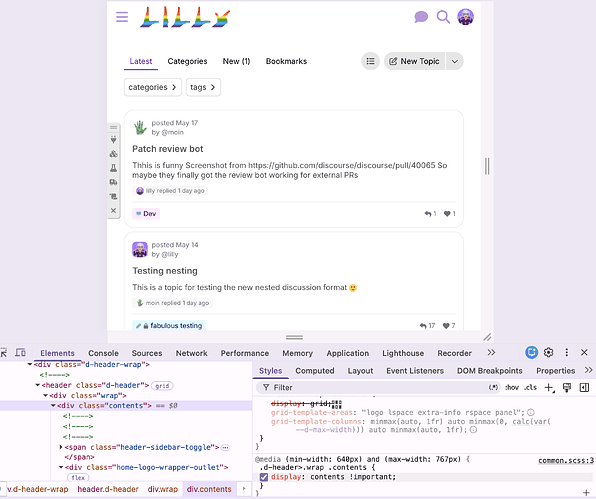Screen dimensions: 596x499
Task: Click the fabulous testing category badge
Action: coord(169,326)
